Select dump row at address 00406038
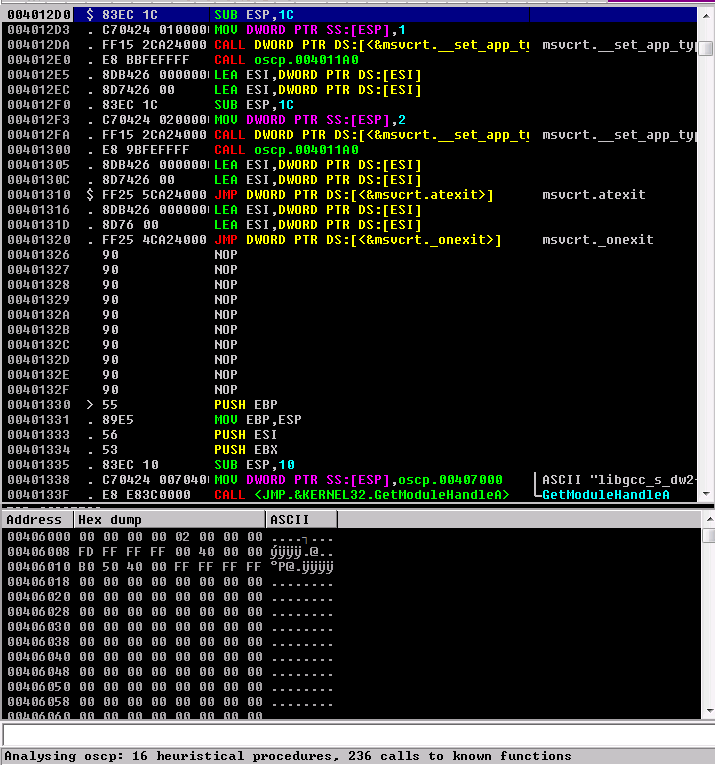 click(x=351, y=642)
